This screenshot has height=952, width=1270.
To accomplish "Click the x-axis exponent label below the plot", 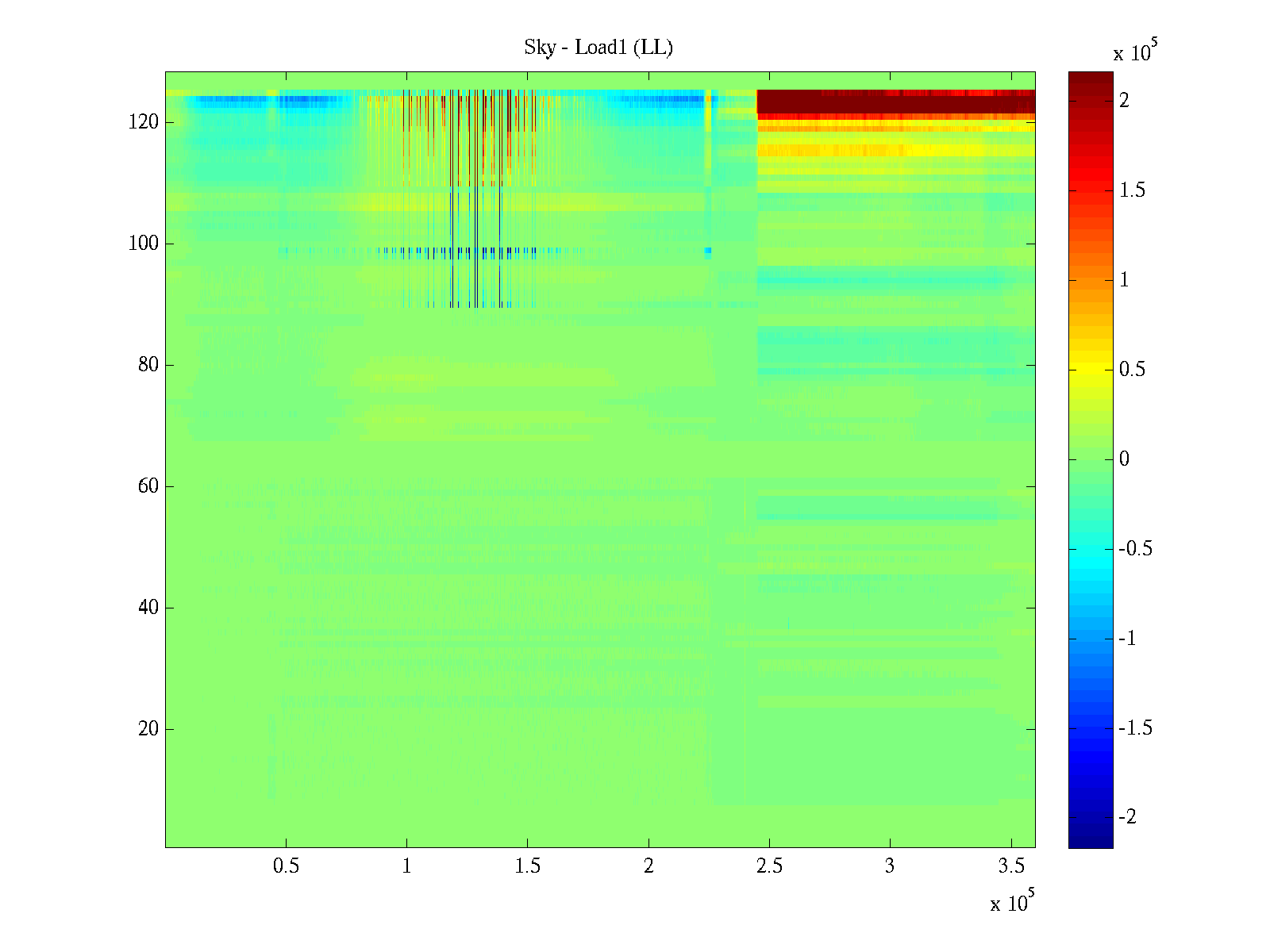I will (x=1012, y=901).
